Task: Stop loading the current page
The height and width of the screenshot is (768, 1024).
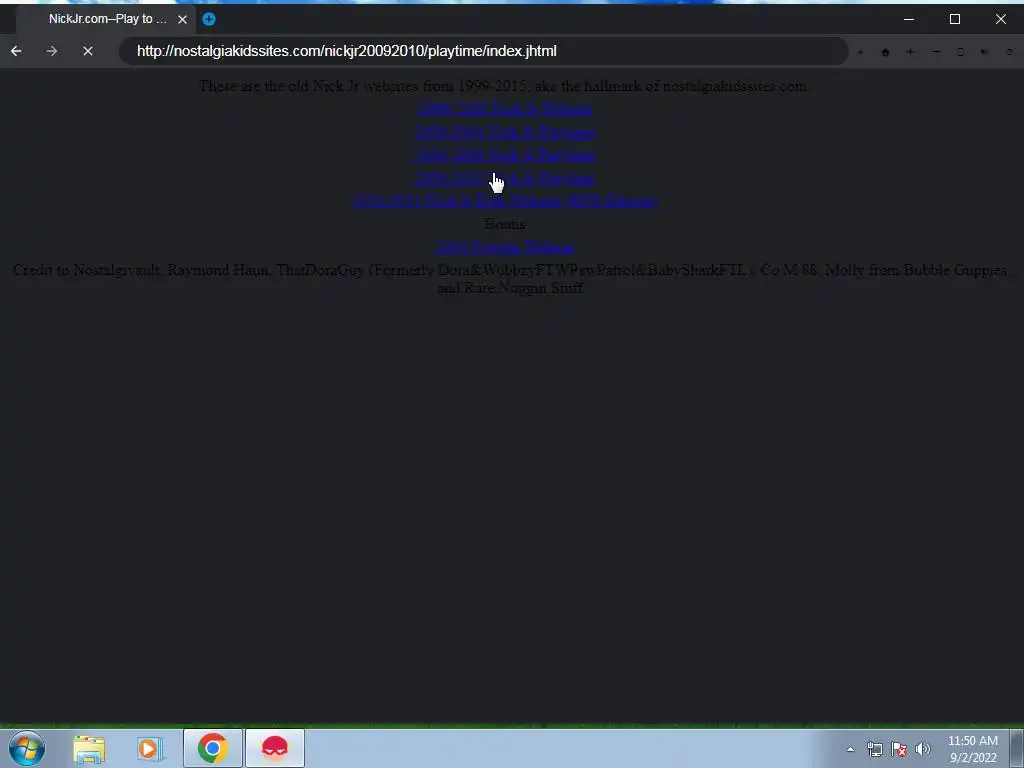Action: [88, 51]
